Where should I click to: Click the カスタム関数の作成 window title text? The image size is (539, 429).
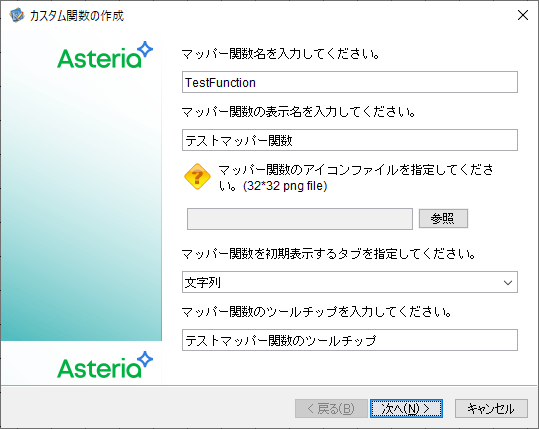click(77, 15)
